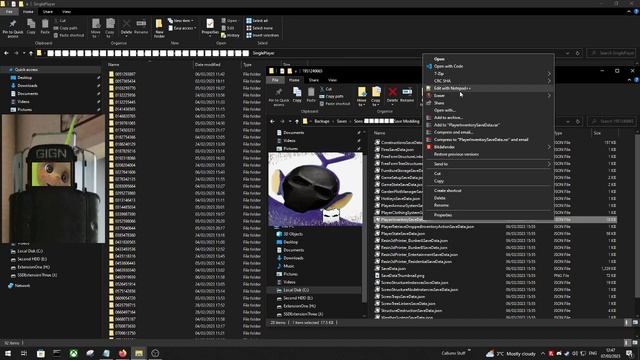Click Compress and email... entry
Viewport: 640px width, 360px height.
[453, 132]
